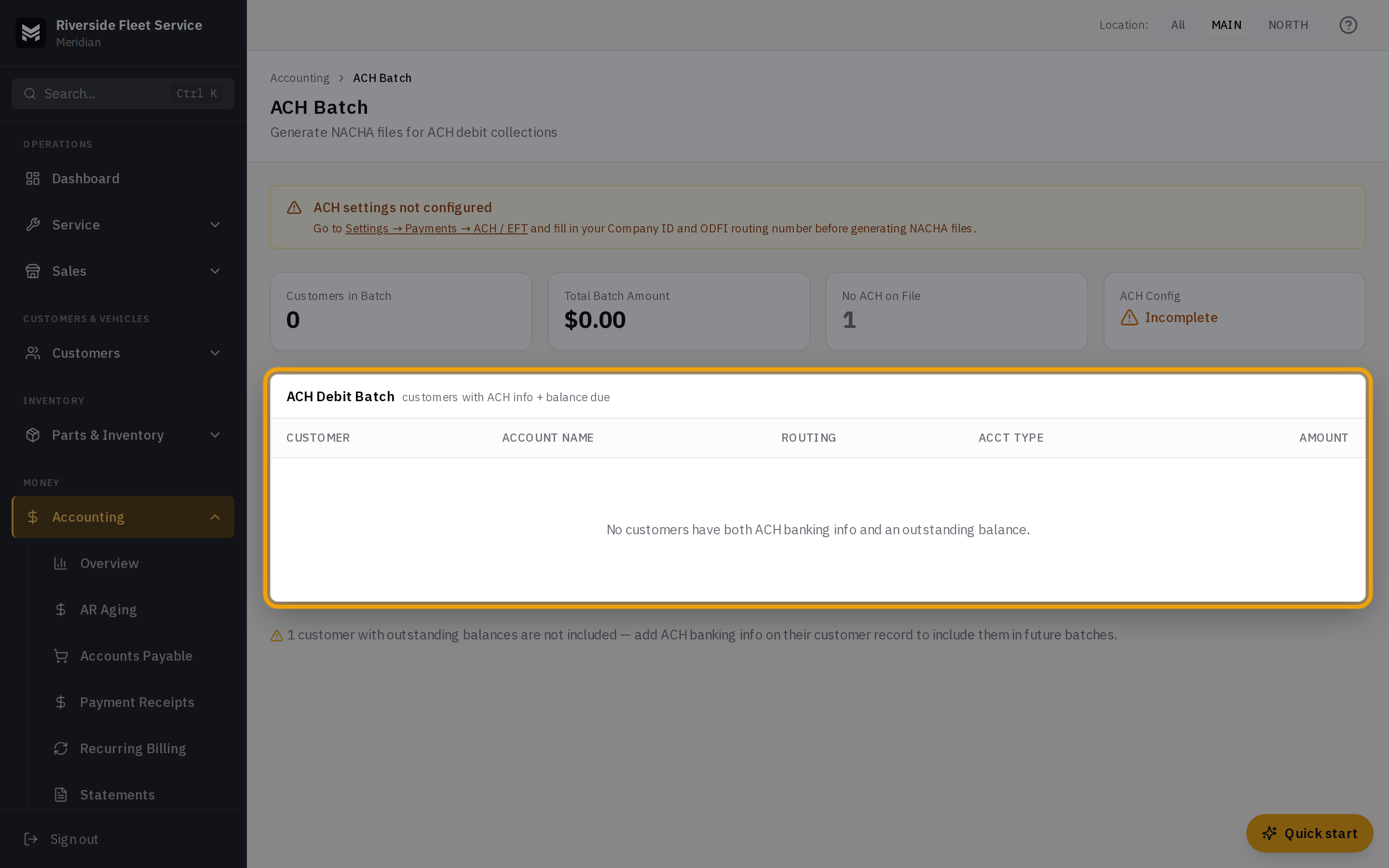Click the Payment Receipts dollar icon

tap(61, 702)
